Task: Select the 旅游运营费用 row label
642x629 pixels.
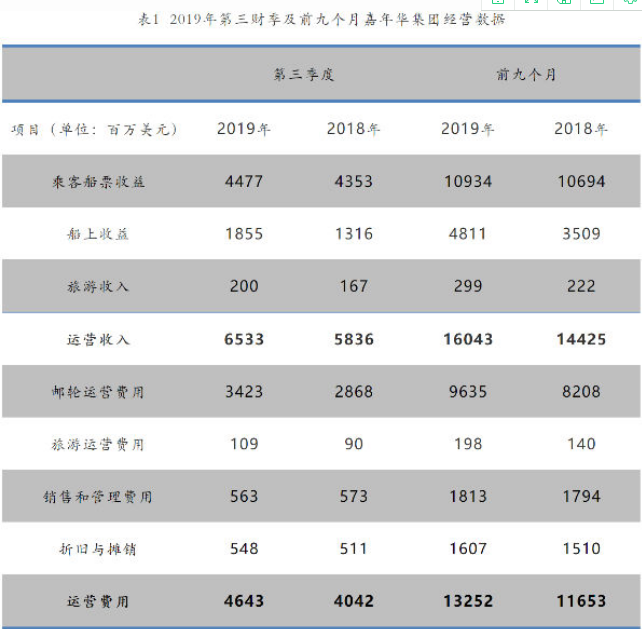Action: click(x=98, y=445)
